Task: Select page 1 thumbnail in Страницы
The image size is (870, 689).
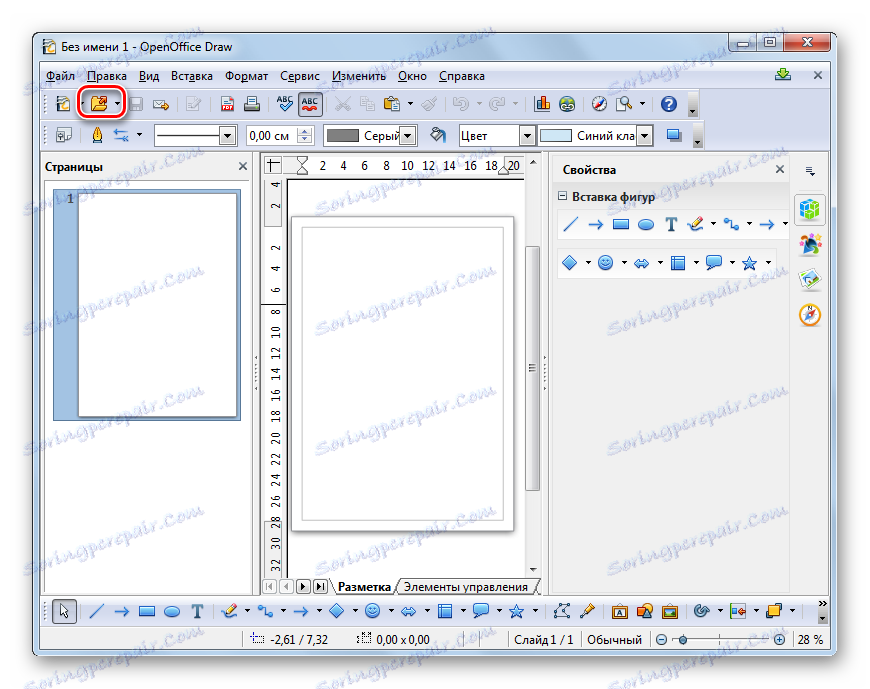Action: pyautogui.click(x=147, y=305)
